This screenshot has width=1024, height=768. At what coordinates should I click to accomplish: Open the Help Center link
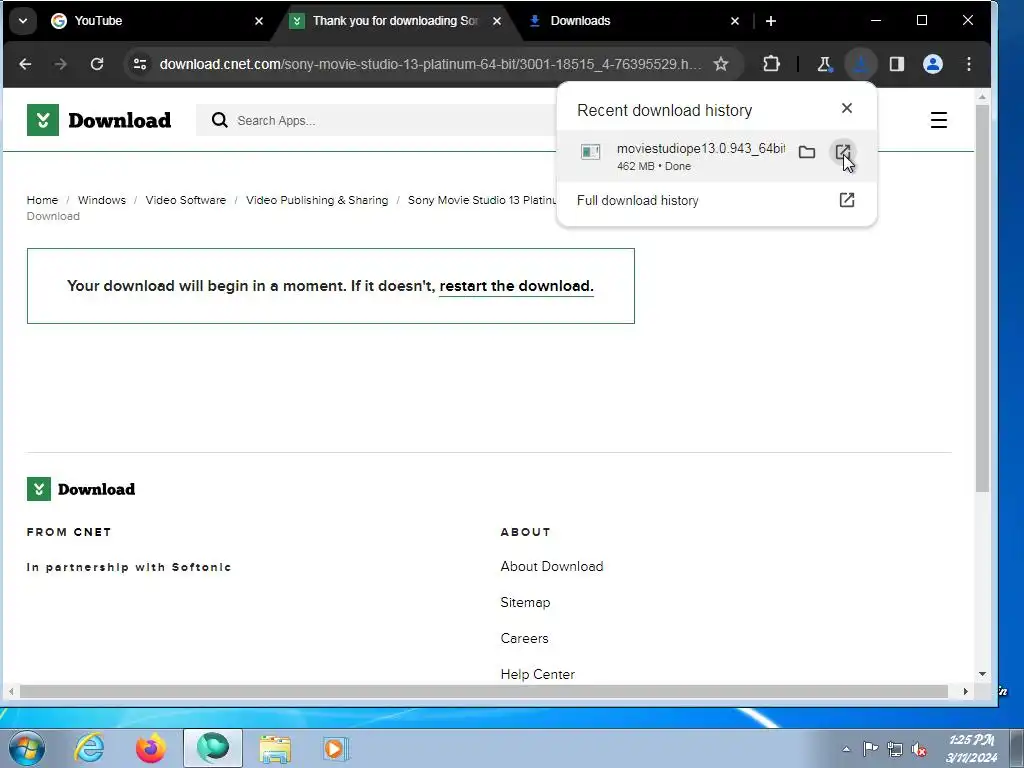(x=537, y=674)
